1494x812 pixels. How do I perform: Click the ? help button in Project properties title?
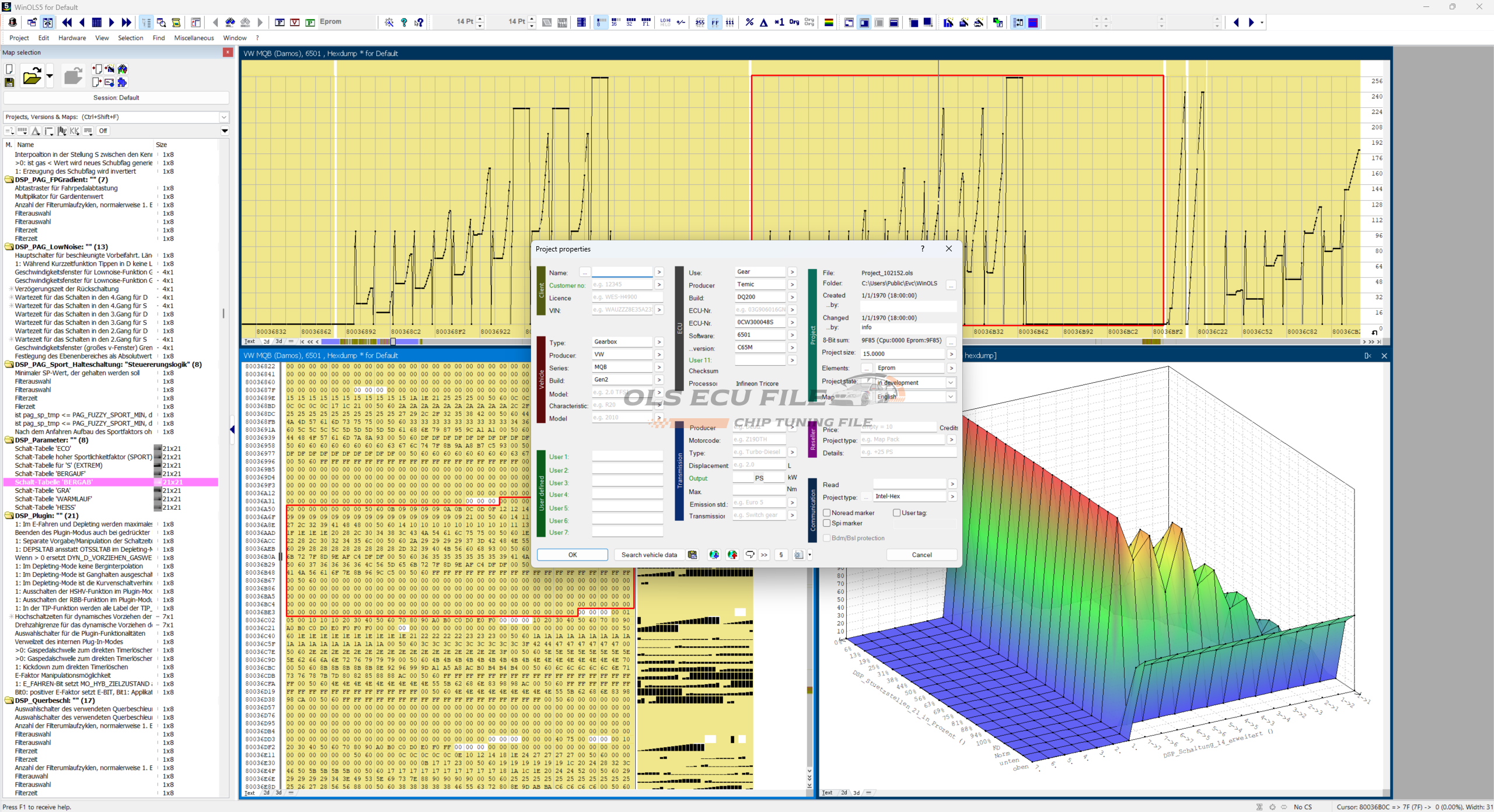(922, 249)
